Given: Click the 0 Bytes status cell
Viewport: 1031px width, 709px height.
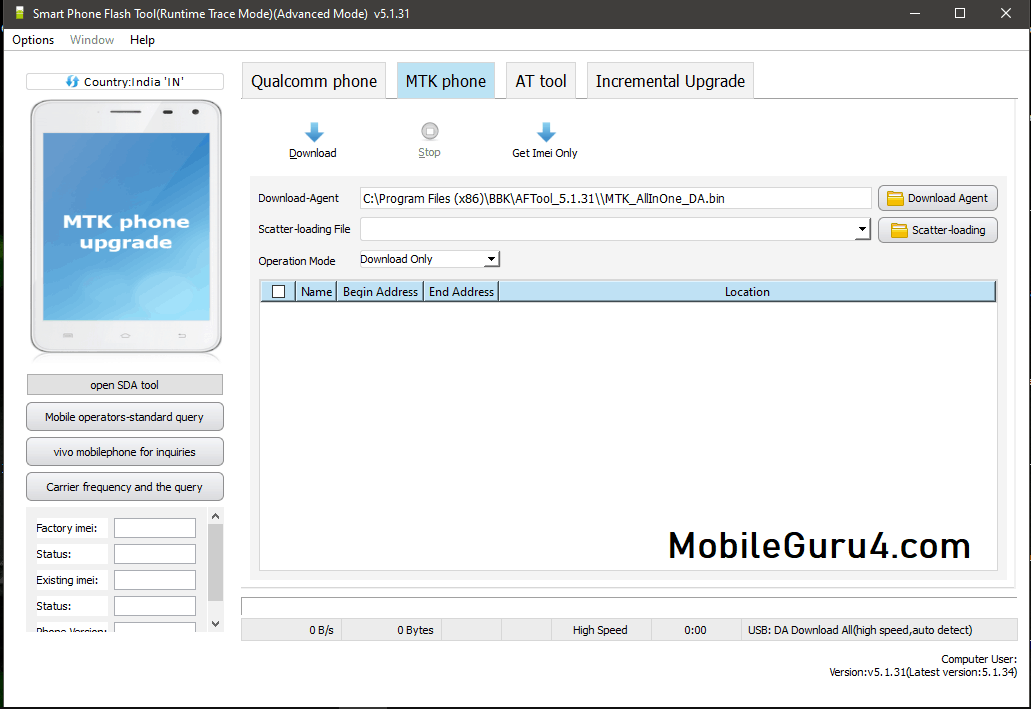Looking at the screenshot, I should pos(392,630).
